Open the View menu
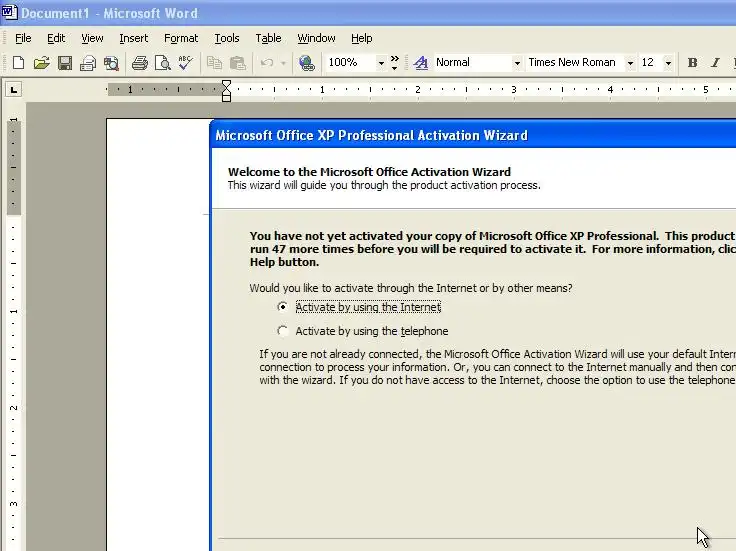736x551 pixels. coord(92,38)
